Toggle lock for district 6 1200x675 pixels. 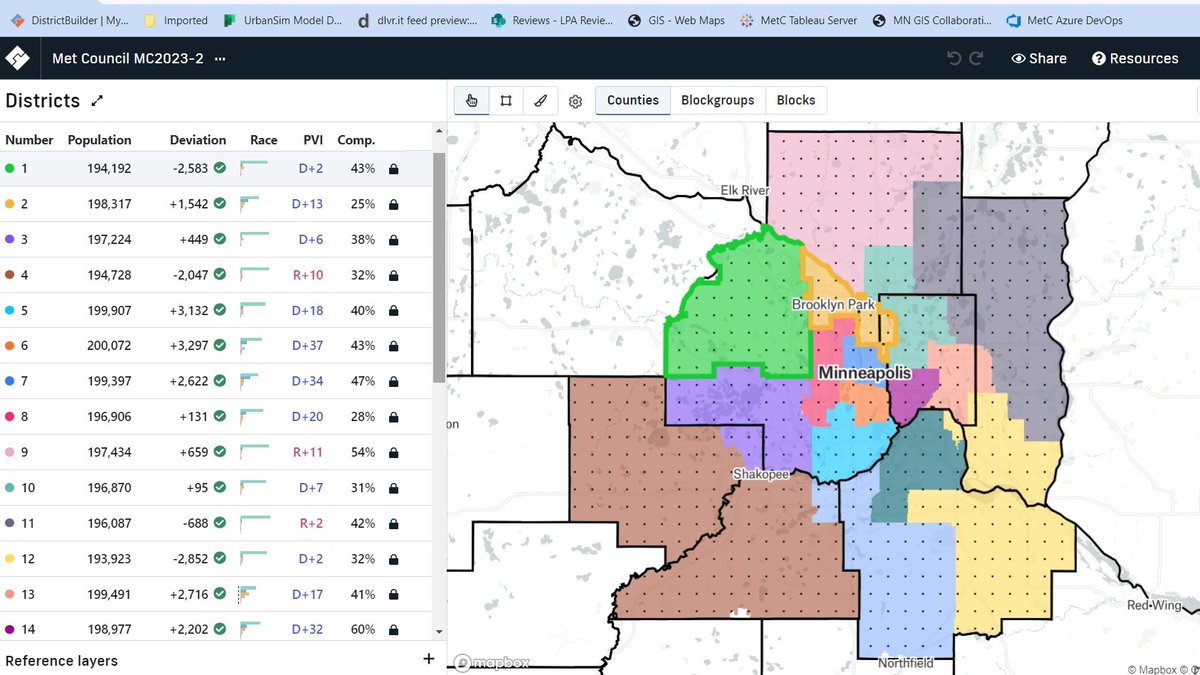pyautogui.click(x=393, y=346)
